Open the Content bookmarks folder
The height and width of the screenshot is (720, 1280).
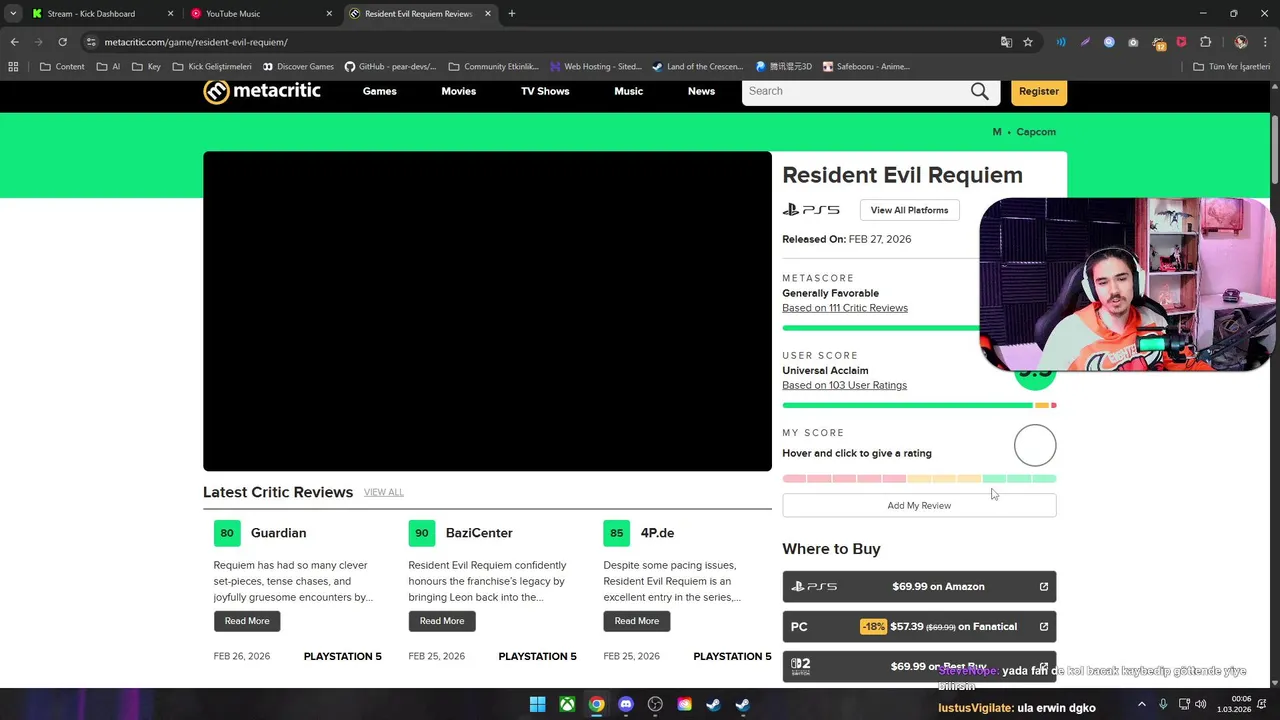click(62, 67)
